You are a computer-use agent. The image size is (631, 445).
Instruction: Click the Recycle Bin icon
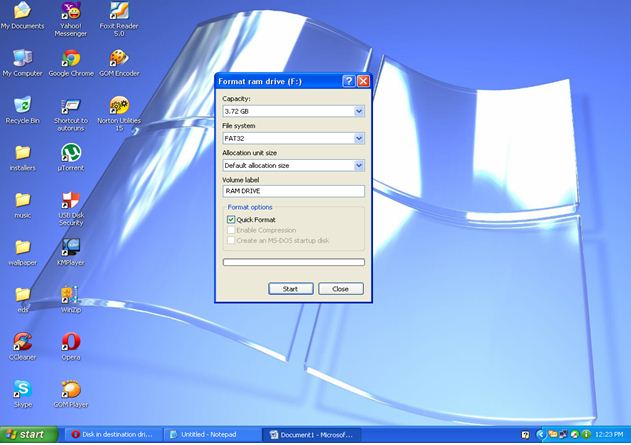22,105
